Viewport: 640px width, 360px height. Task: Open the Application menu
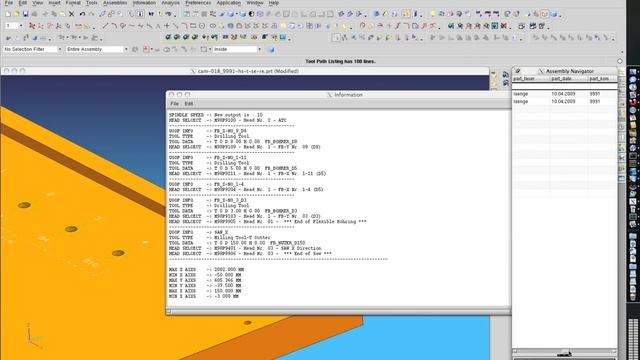coord(229,3)
